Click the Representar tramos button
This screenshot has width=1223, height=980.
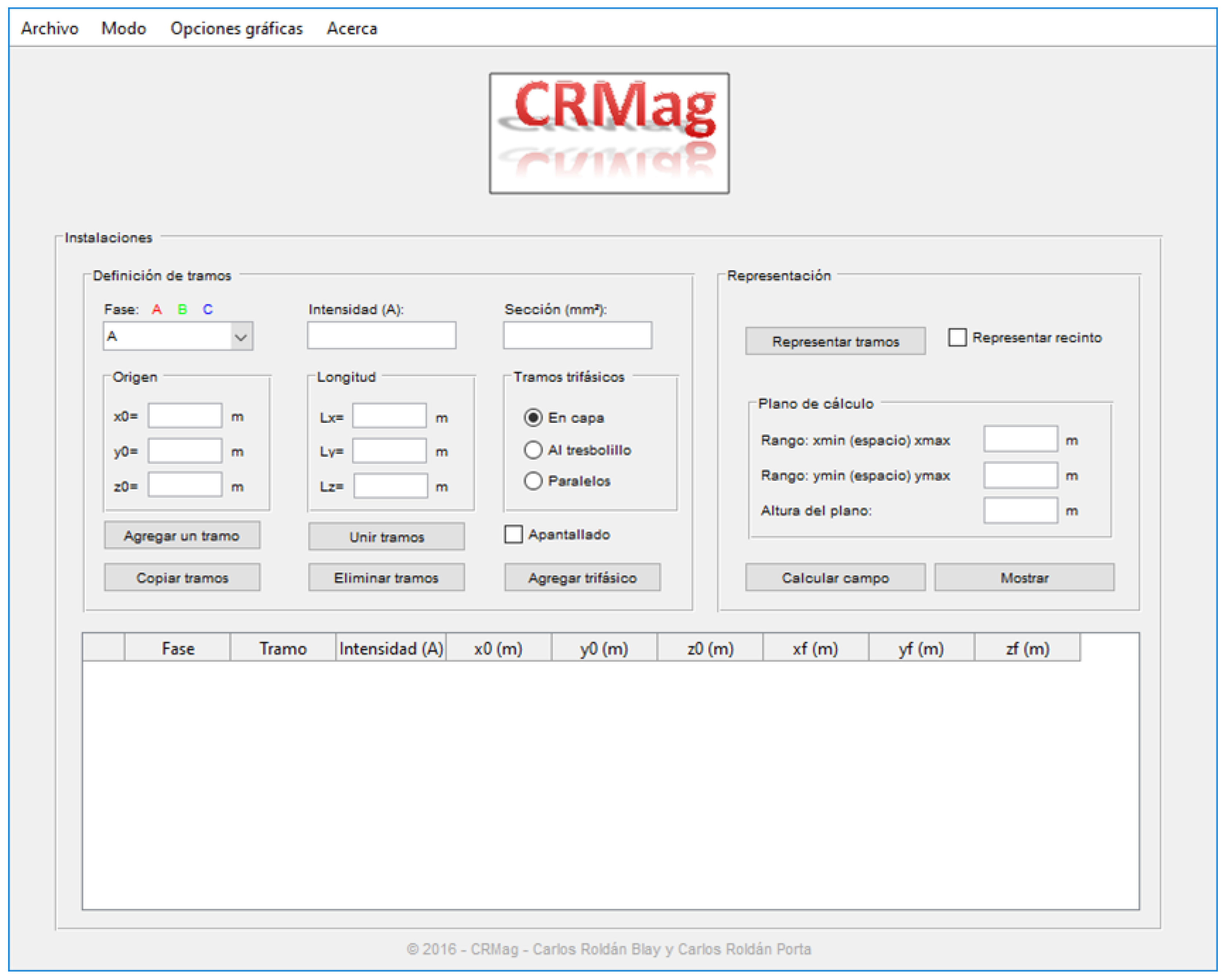(x=835, y=341)
